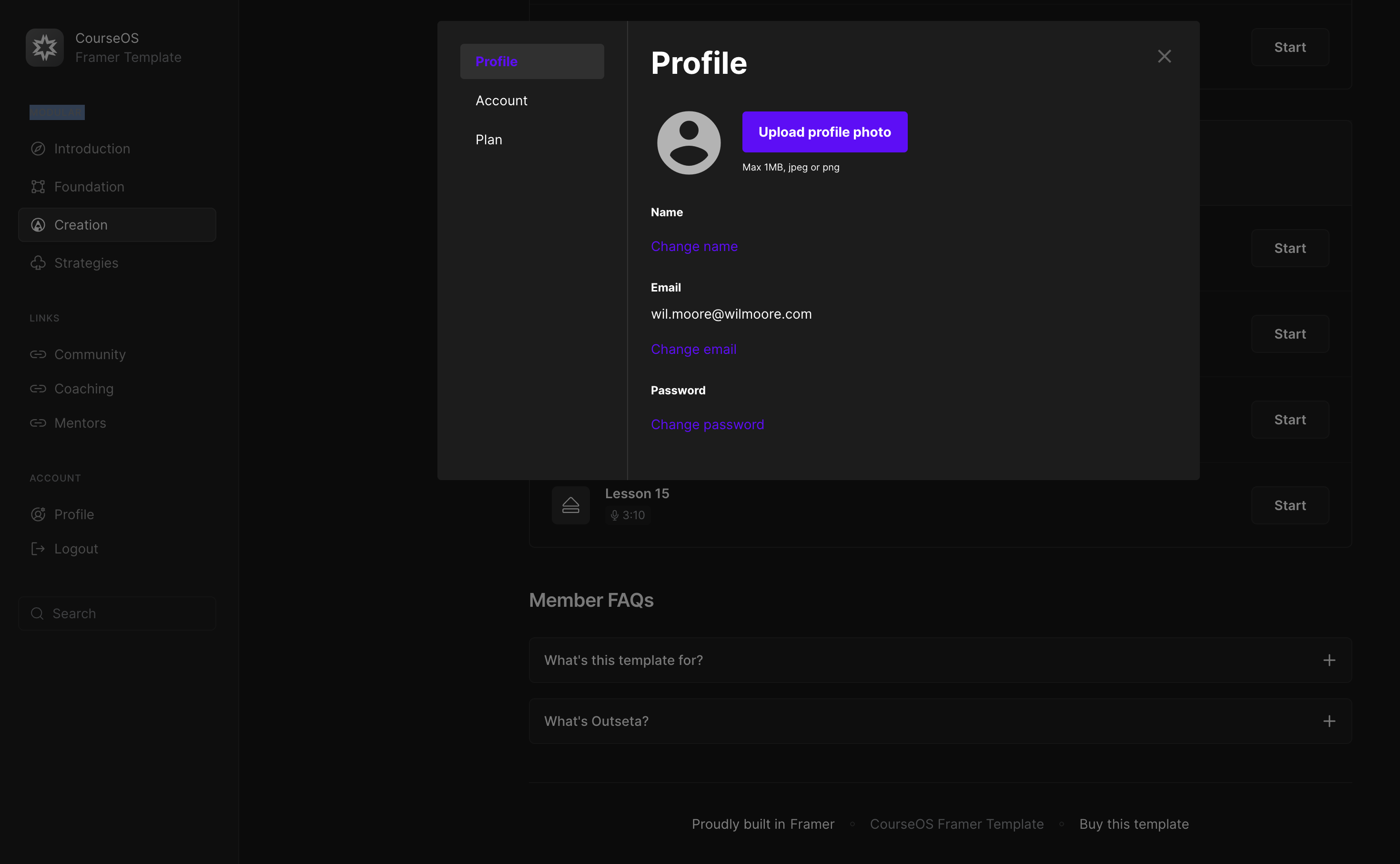Viewport: 1400px width, 864px height.
Task: Click the CourseOS star logo icon
Action: [x=45, y=48]
